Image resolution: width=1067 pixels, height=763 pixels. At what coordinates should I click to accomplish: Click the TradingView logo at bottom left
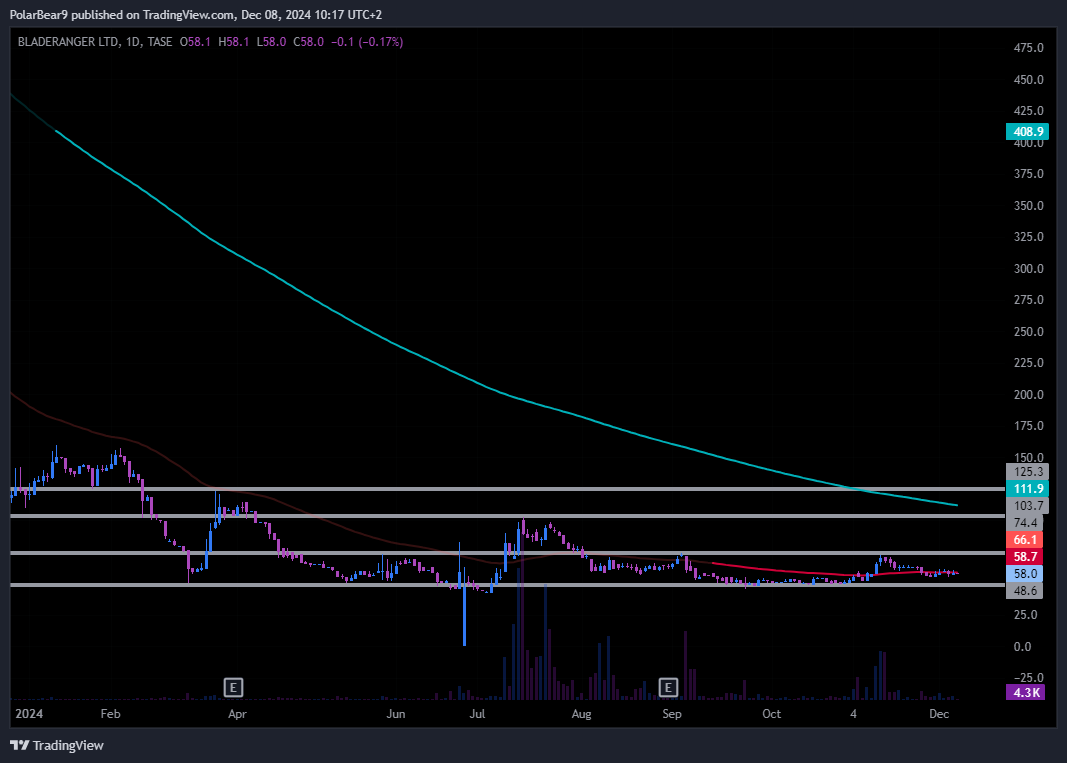click(x=57, y=745)
